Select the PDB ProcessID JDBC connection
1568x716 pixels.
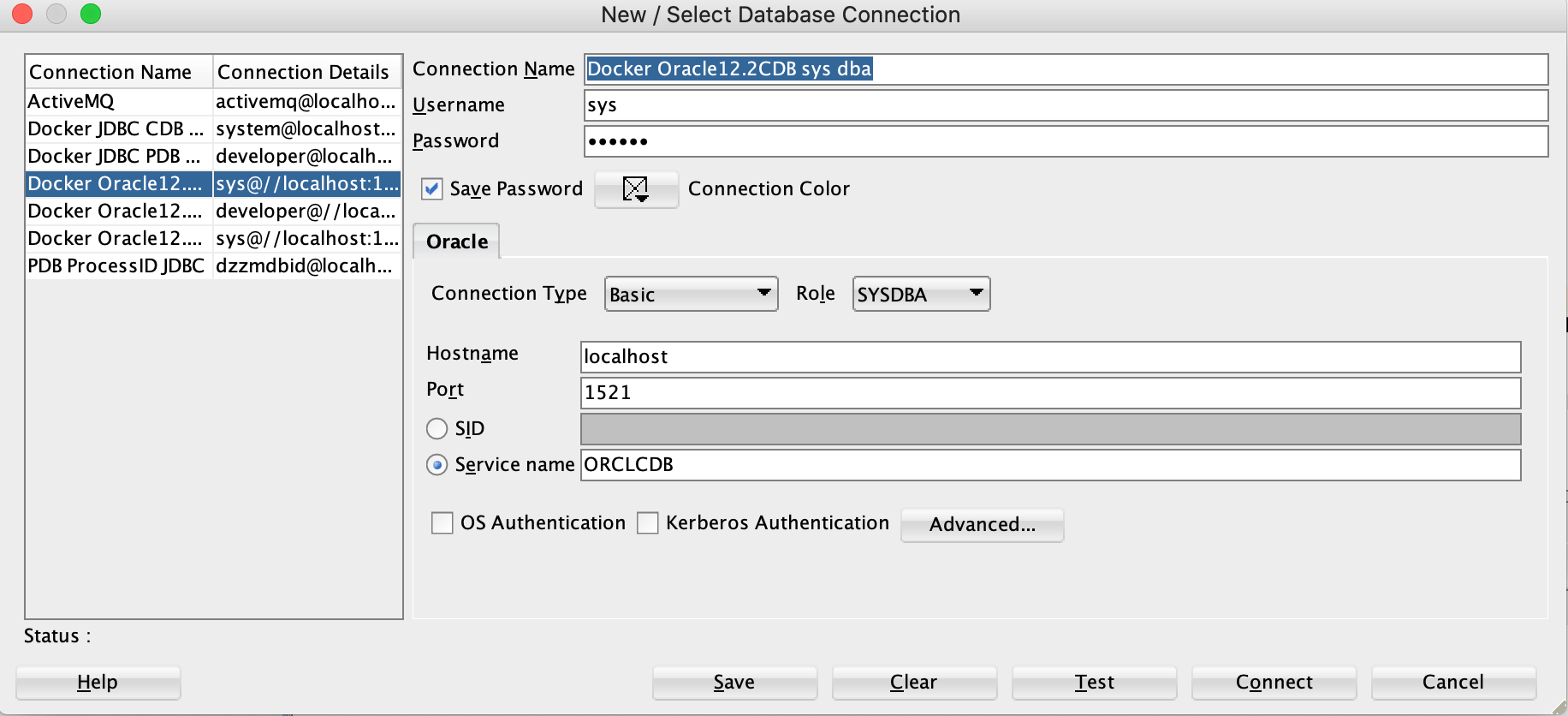point(213,266)
